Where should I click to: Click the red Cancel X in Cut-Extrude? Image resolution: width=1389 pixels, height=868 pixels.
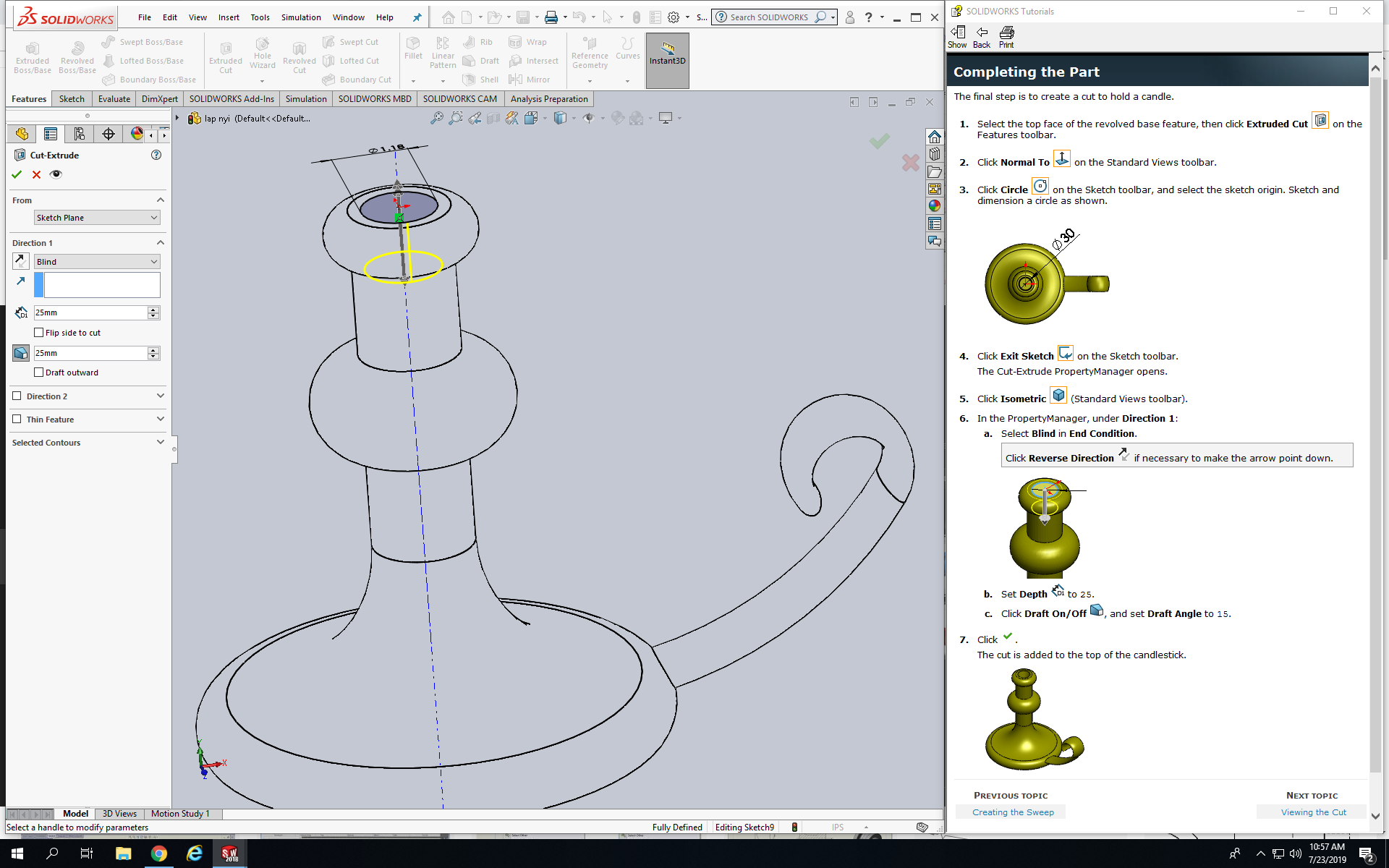(x=36, y=174)
